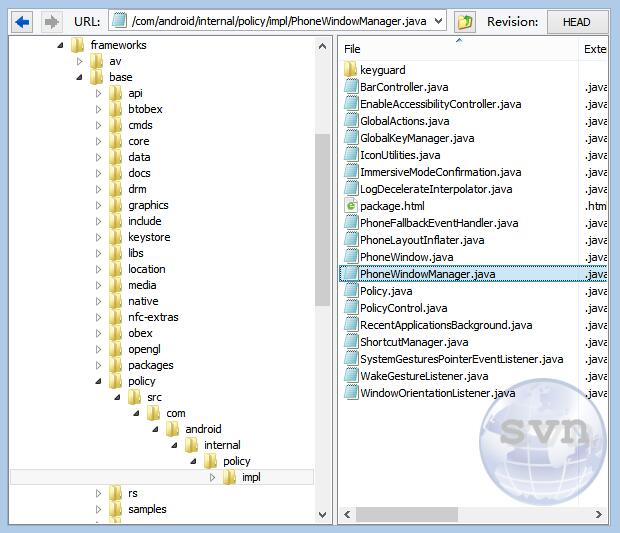Click the Policy.java file icon
Image resolution: width=620 pixels, height=533 pixels.
[351, 291]
